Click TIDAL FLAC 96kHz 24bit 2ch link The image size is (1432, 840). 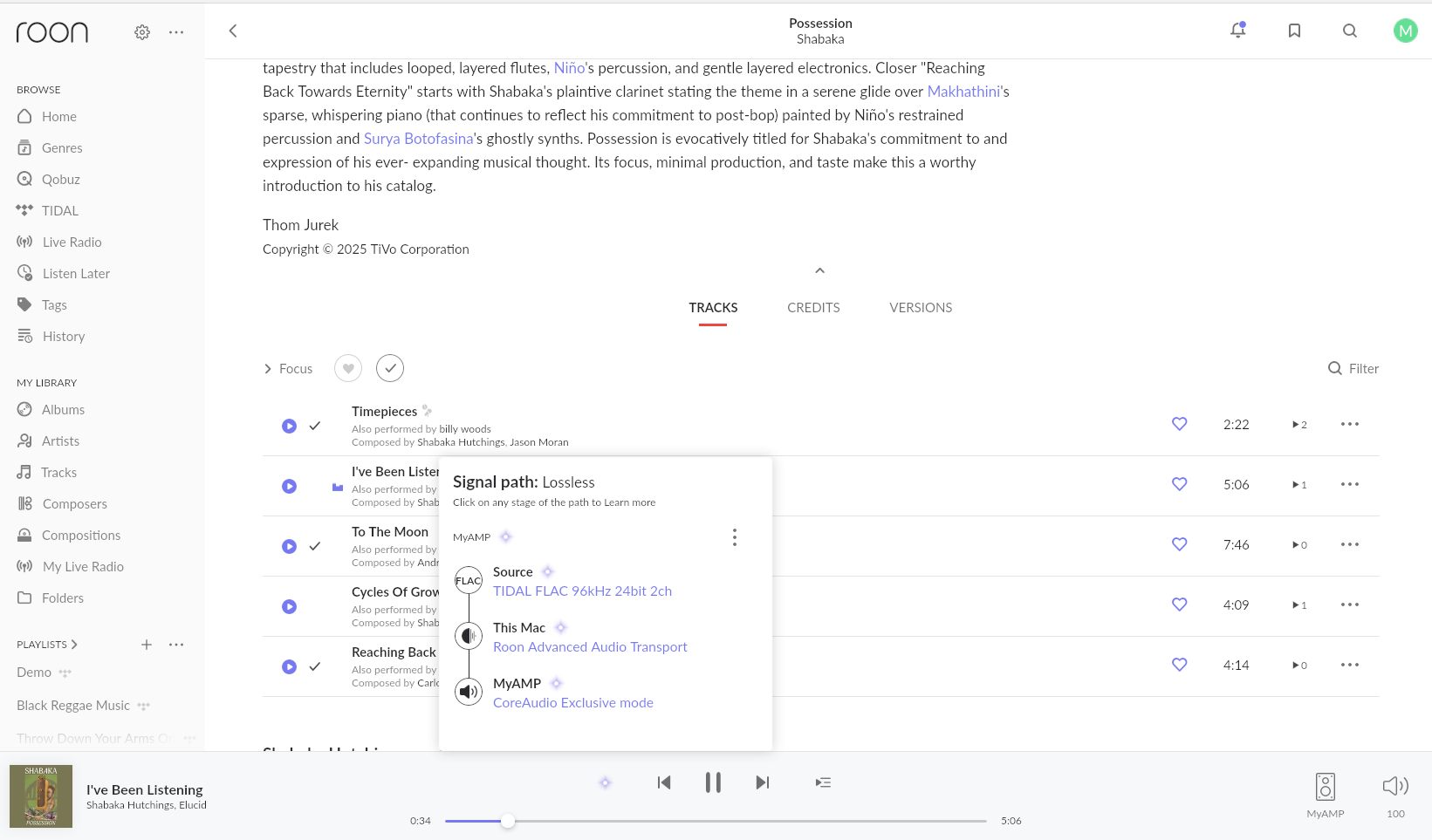point(582,591)
